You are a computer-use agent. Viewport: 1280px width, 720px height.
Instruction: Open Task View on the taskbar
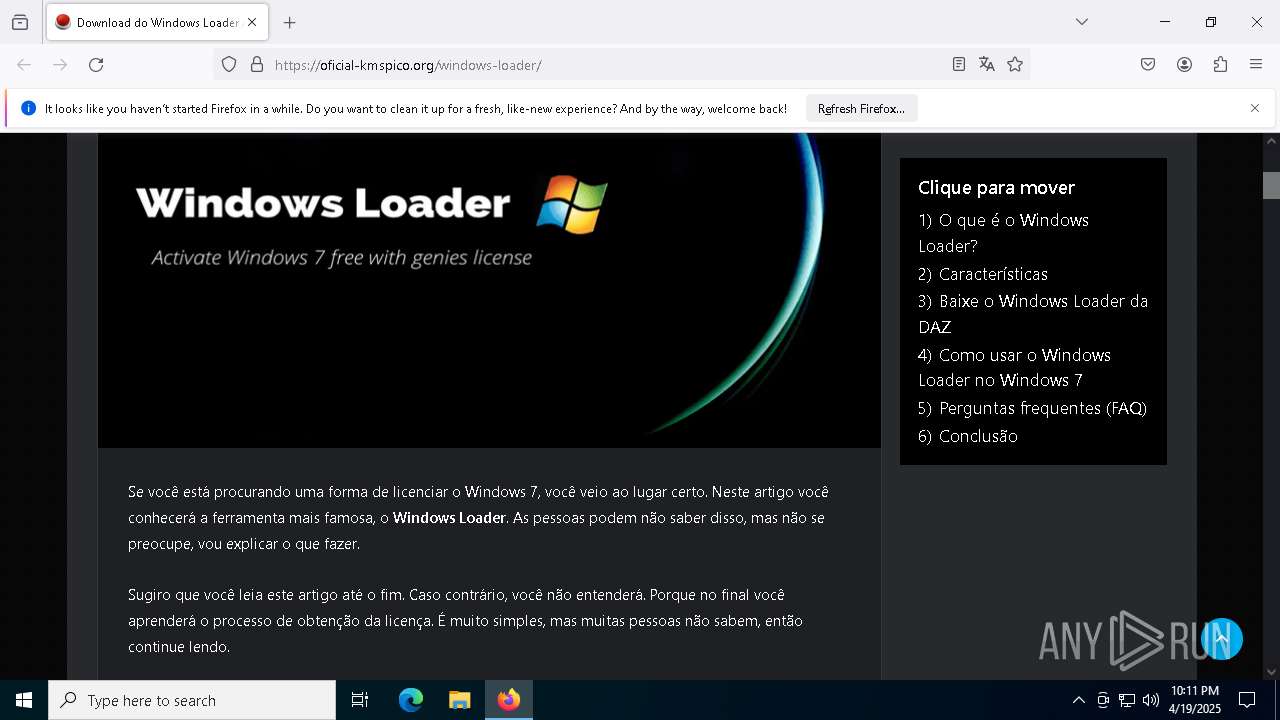tap(360, 700)
